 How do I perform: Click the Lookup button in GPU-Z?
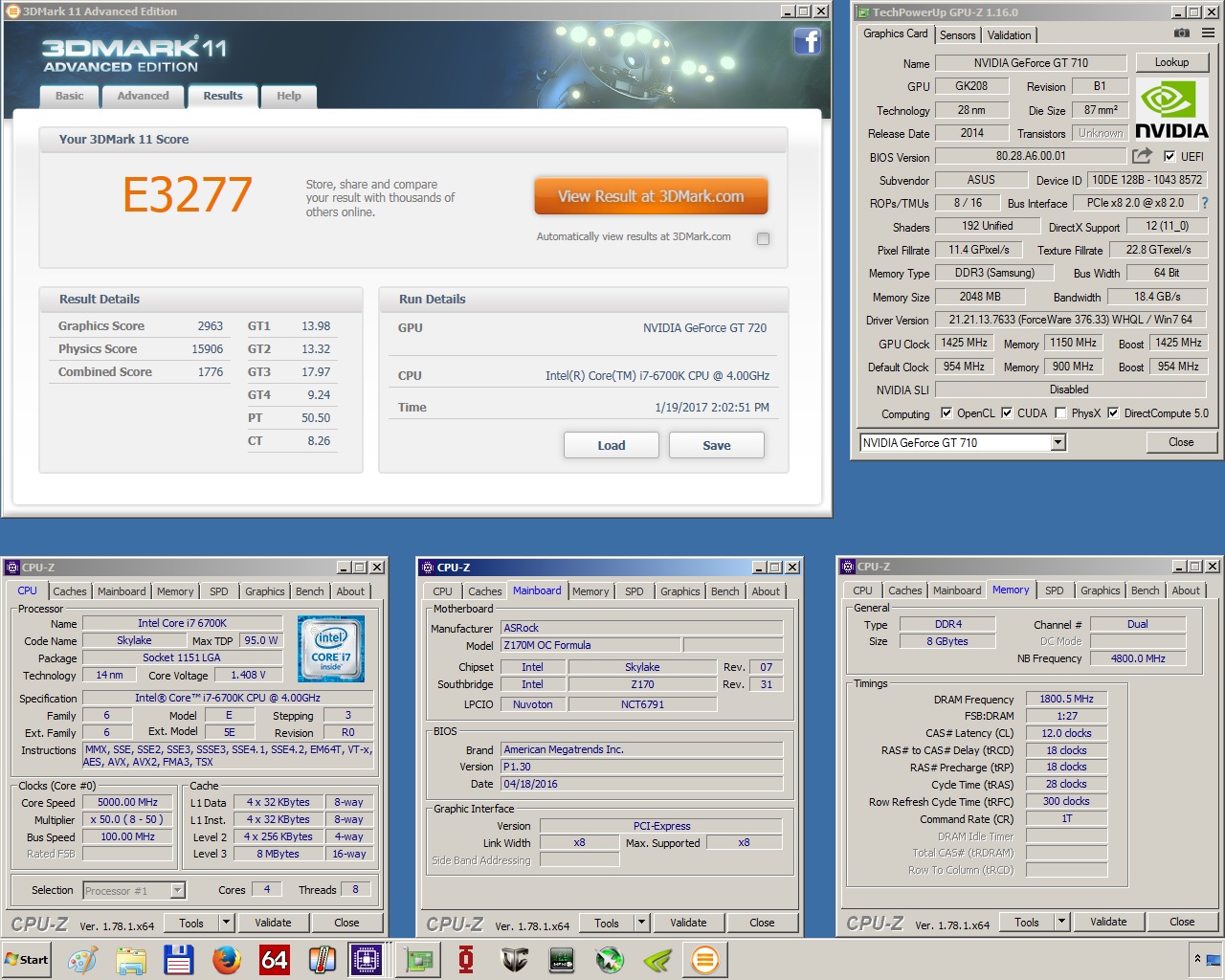point(1171,62)
